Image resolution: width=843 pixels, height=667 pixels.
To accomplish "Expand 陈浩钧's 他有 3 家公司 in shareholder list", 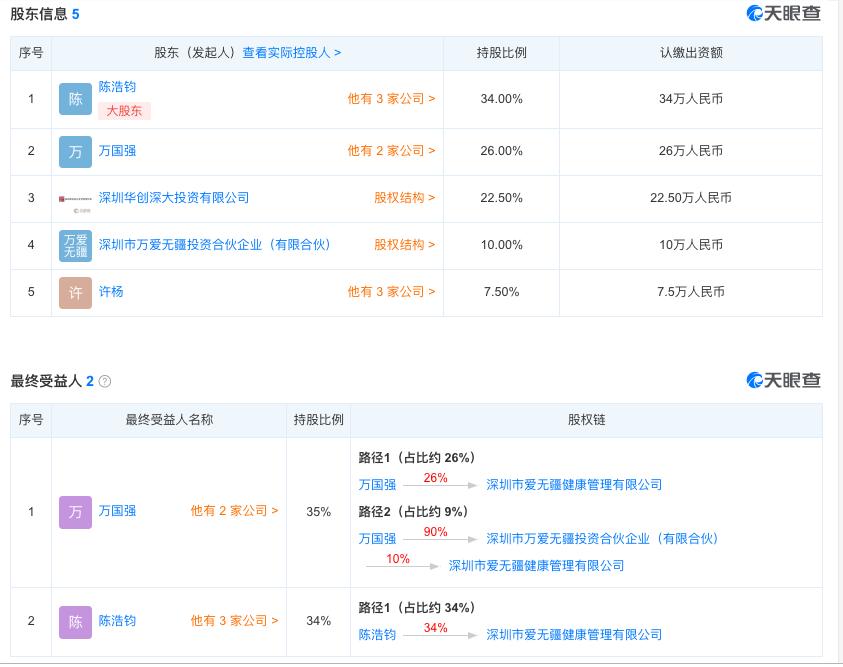I will click(x=391, y=99).
